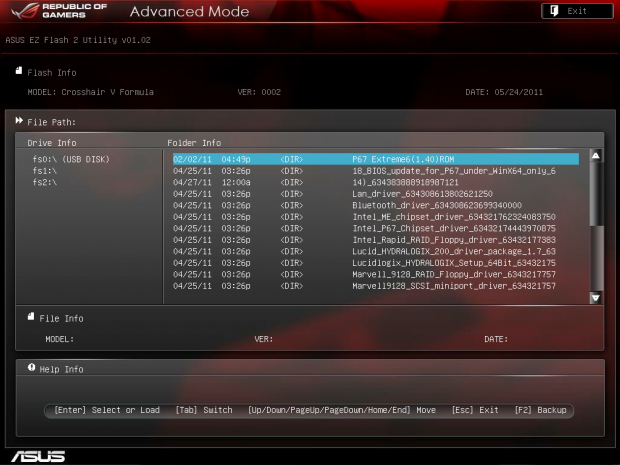The height and width of the screenshot is (465, 620).
Task: Select the fs1:\ drive
Action: coord(45,171)
